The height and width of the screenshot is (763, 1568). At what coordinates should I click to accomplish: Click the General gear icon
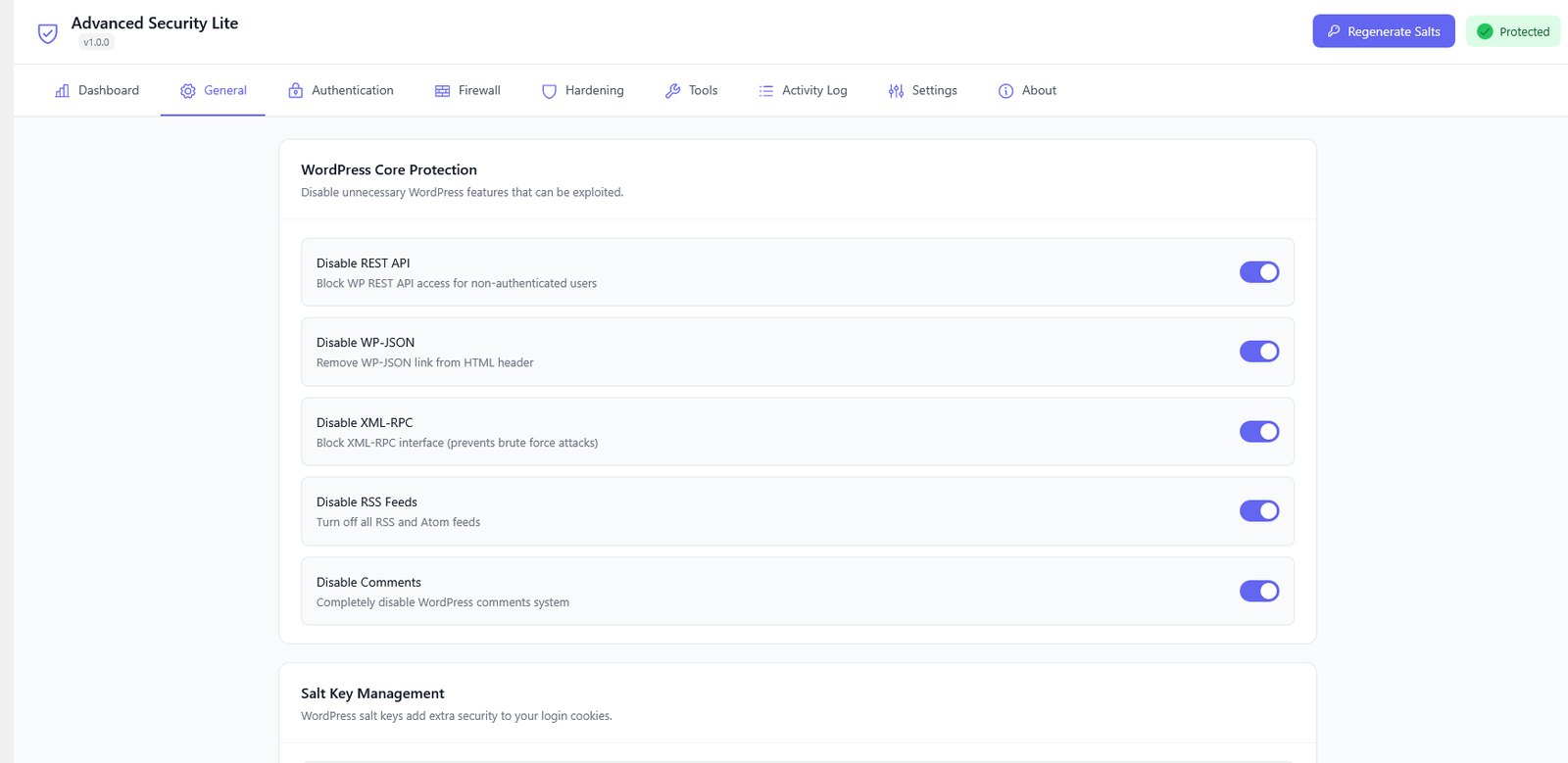click(x=187, y=91)
